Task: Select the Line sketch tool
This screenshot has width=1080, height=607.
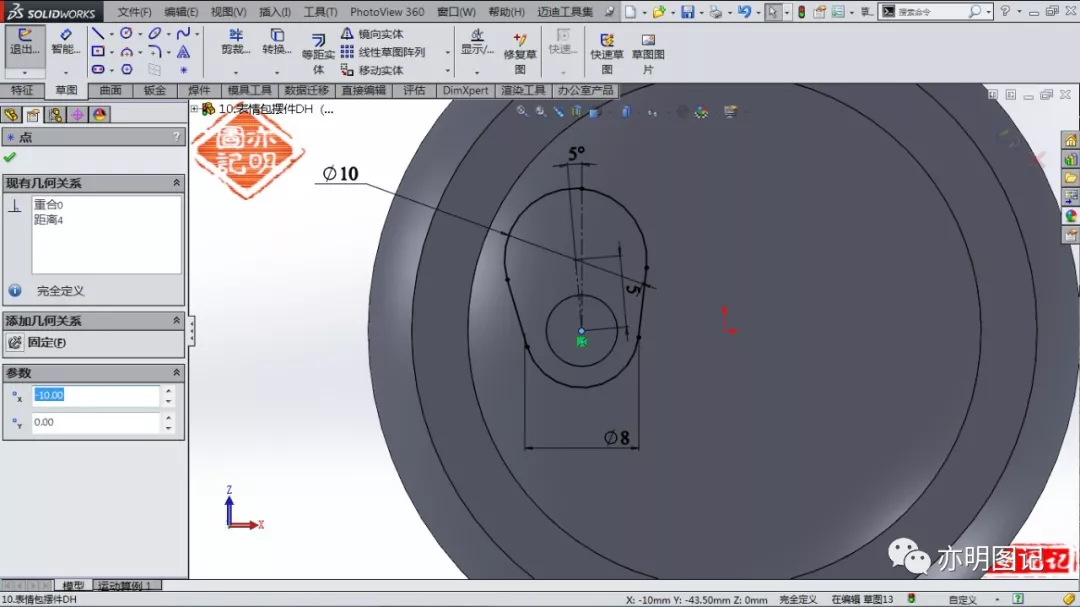Action: pyautogui.click(x=98, y=33)
